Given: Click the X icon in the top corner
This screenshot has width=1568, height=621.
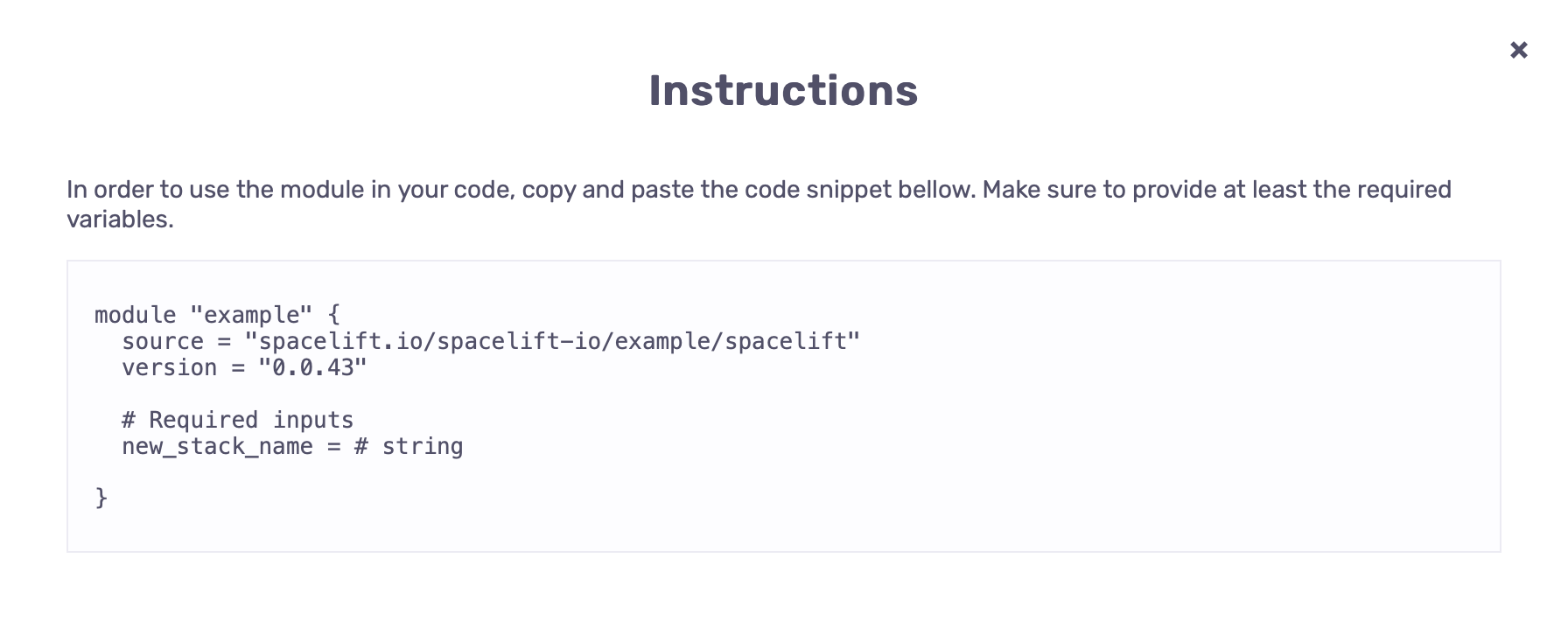Looking at the screenshot, I should click(1518, 50).
